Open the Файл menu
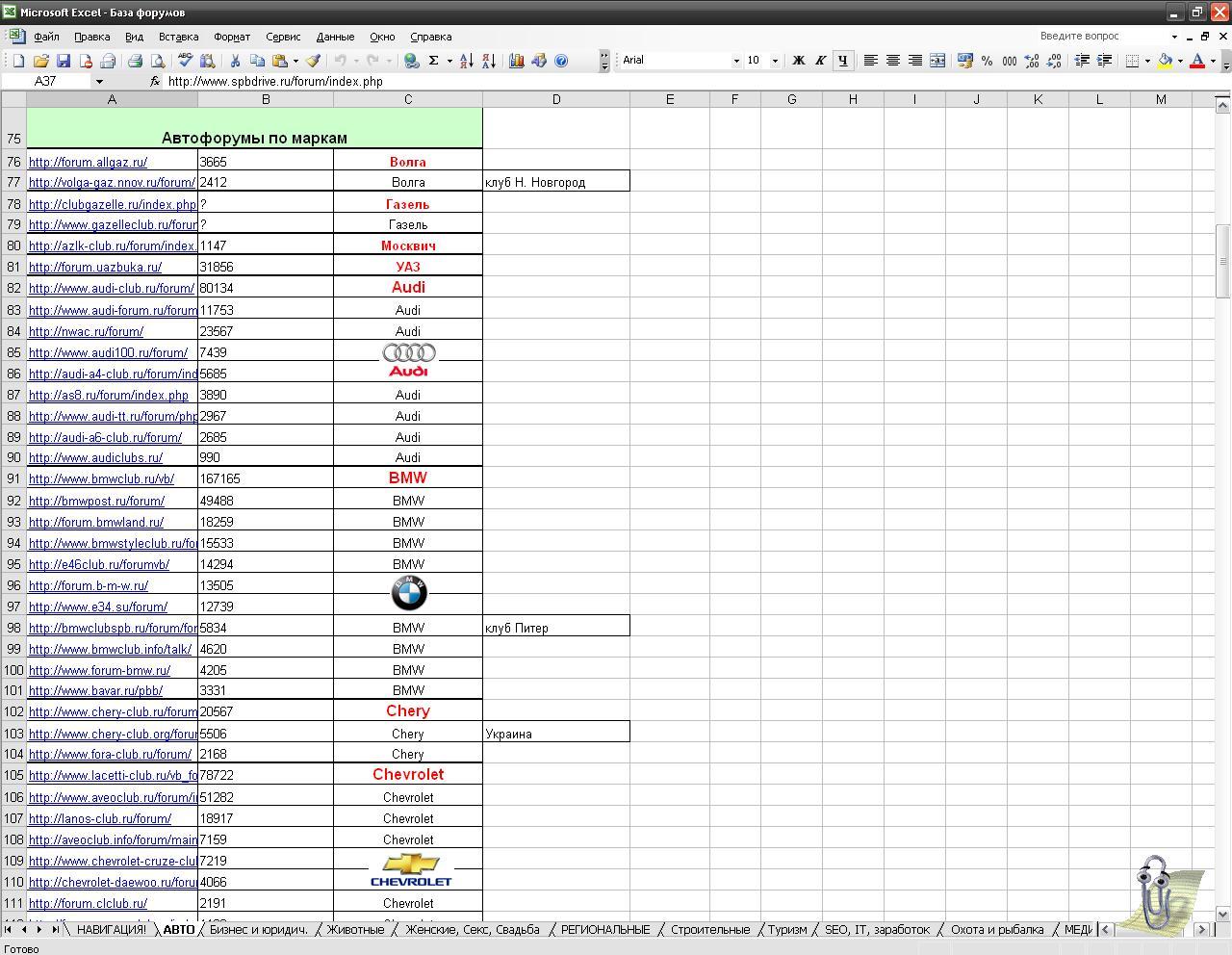The height and width of the screenshot is (955, 1232). coord(46,37)
